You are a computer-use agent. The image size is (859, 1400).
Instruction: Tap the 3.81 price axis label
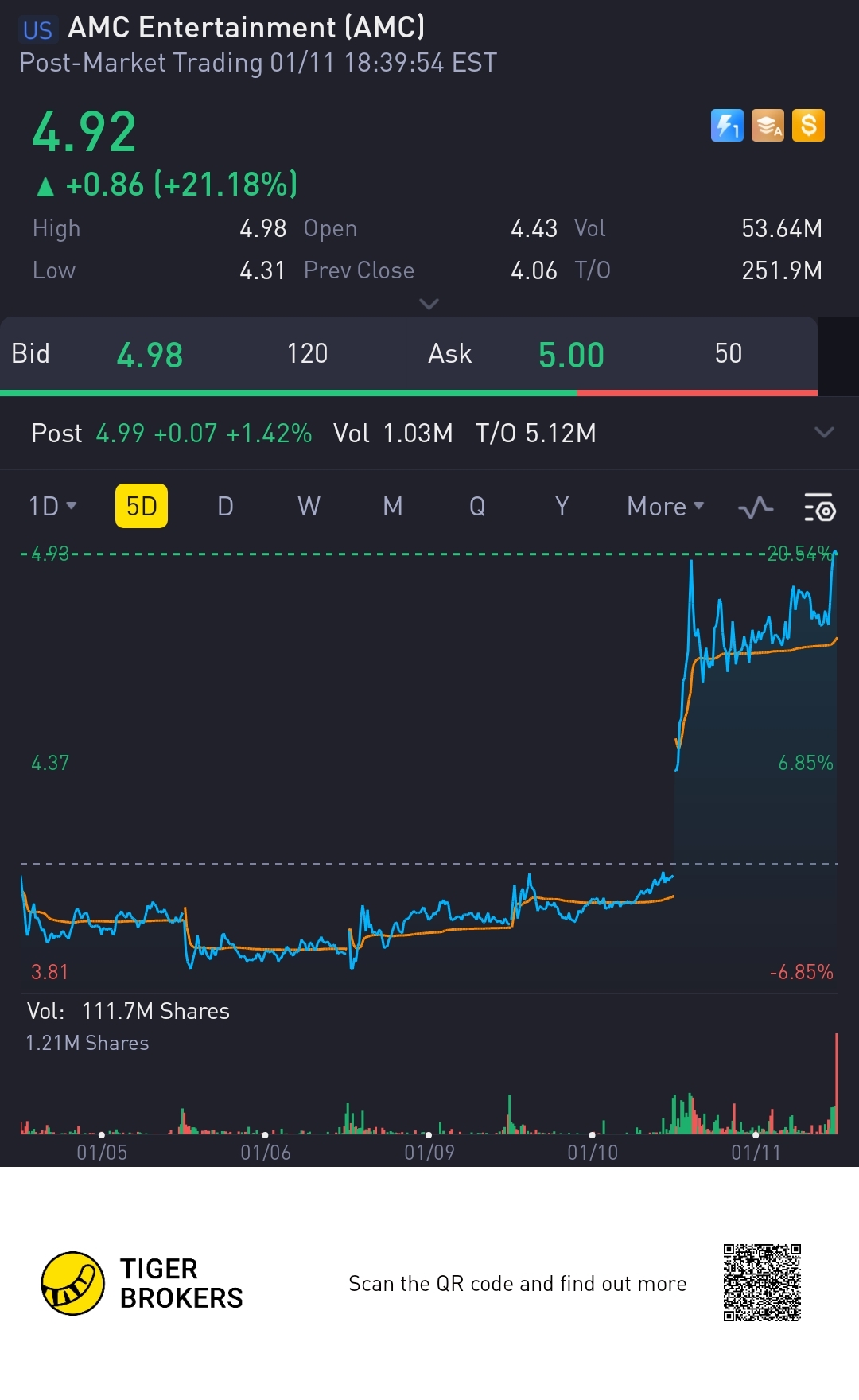coord(49,972)
